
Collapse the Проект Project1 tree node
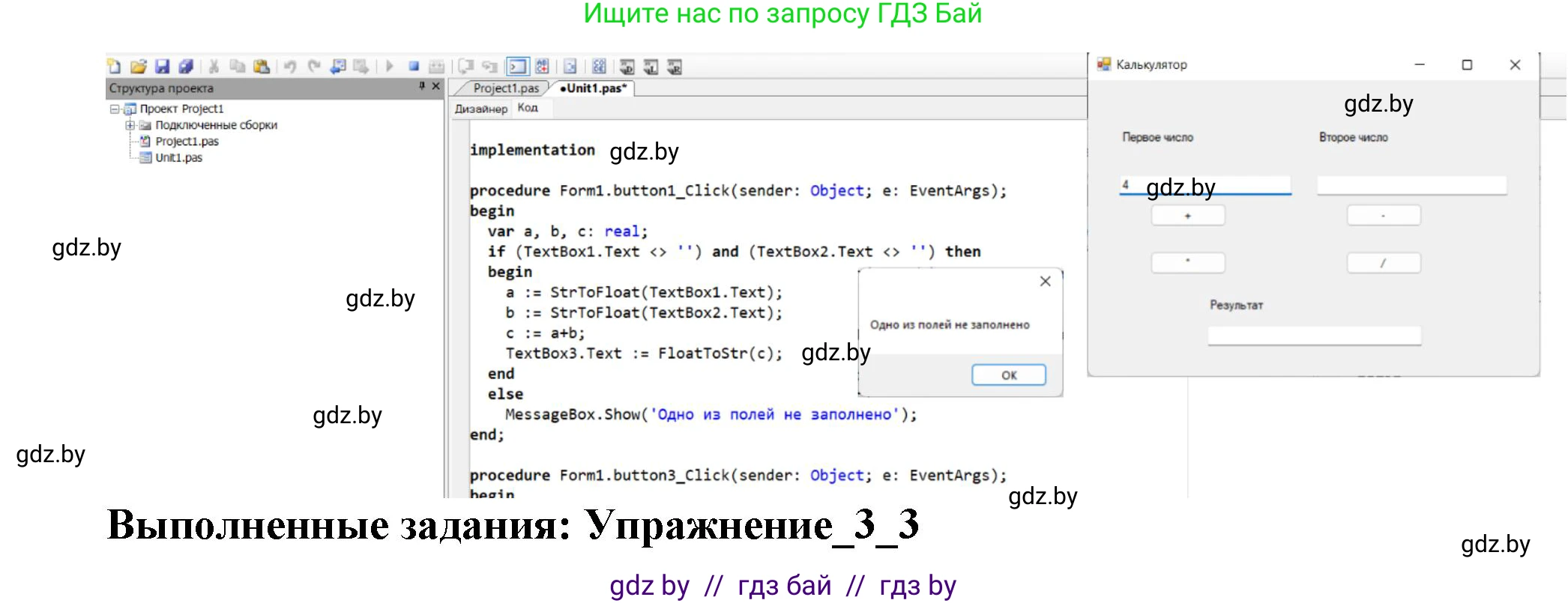point(115,109)
